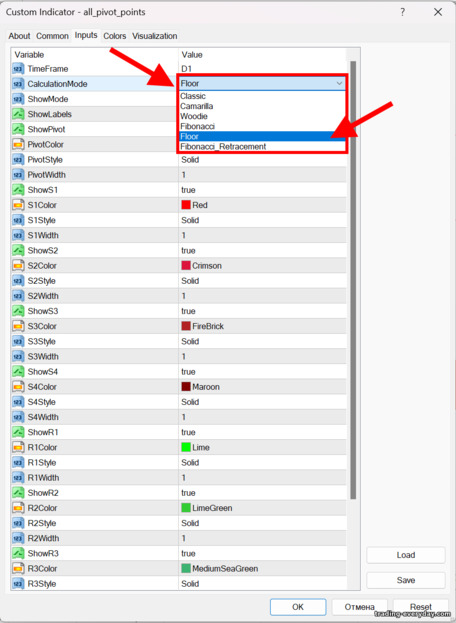Click the TimeFrame variable icon
This screenshot has height=623, width=456.
pos(18,69)
